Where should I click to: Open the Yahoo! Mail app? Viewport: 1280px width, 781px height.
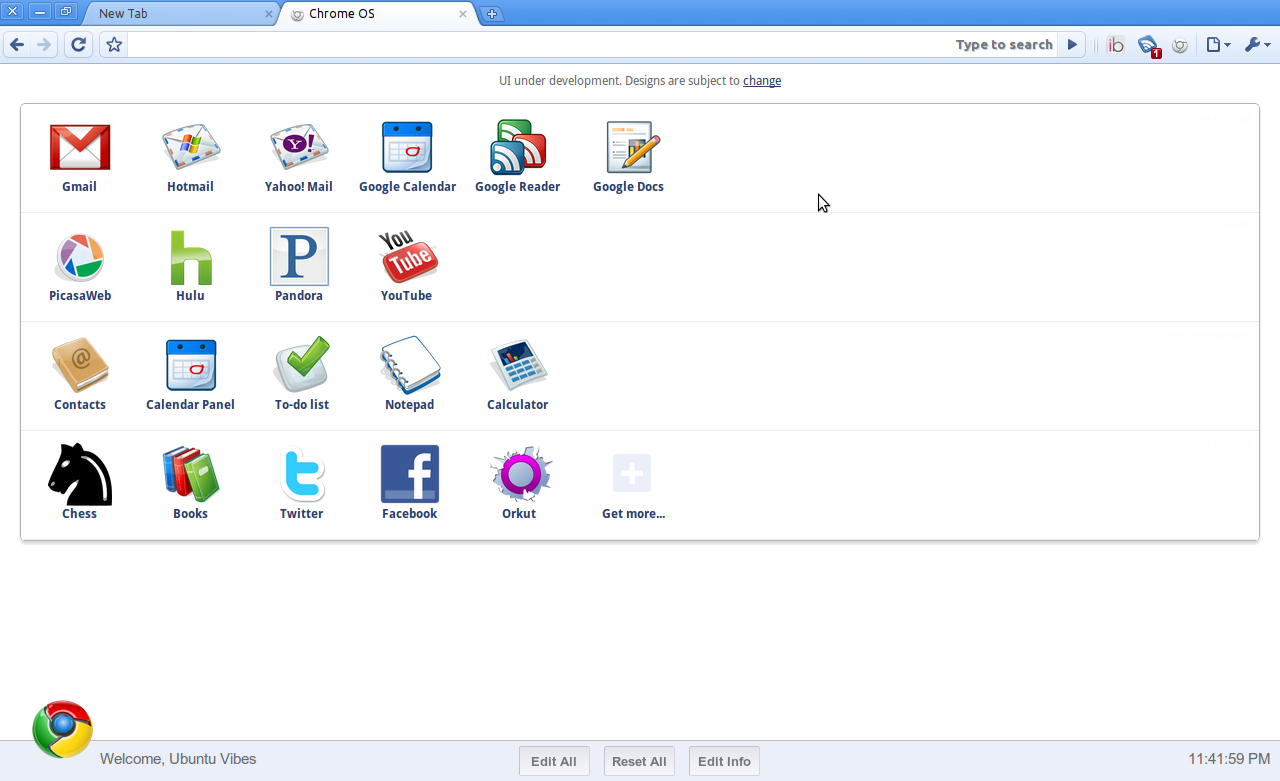click(299, 147)
